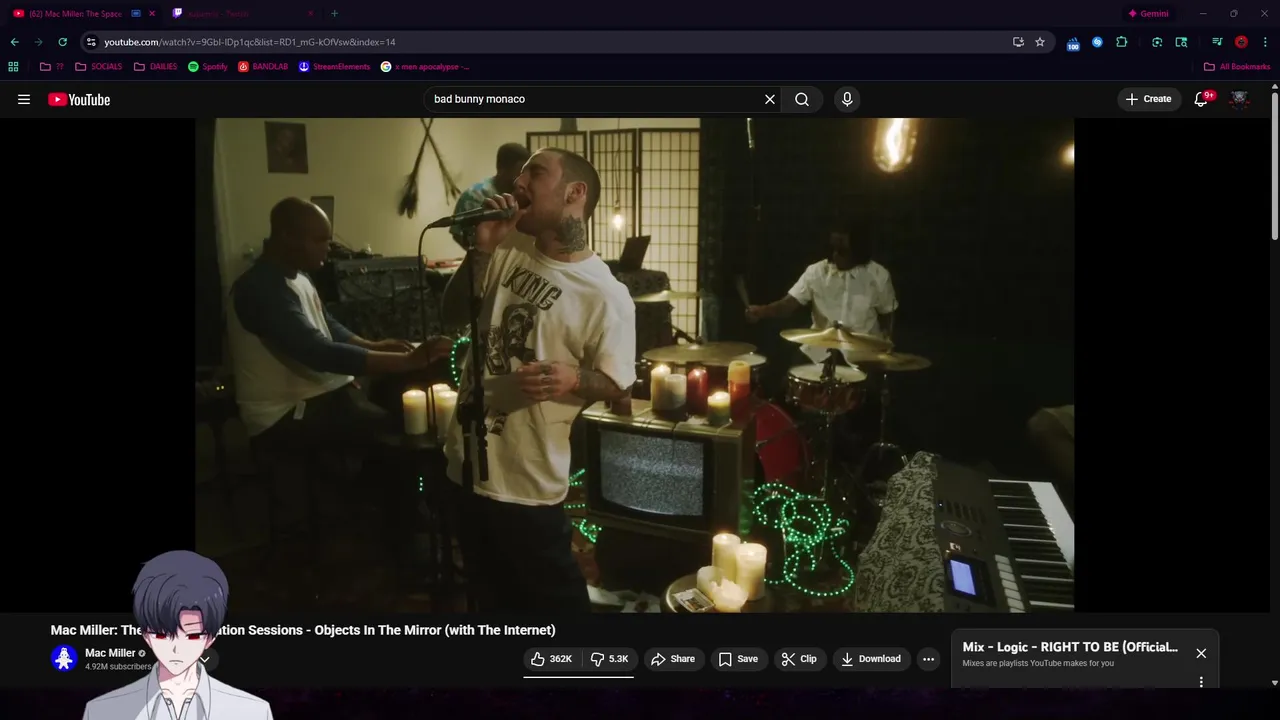This screenshot has width=1280, height=720.
Task: Open the Mac Miller channel name link
Action: coord(110,653)
